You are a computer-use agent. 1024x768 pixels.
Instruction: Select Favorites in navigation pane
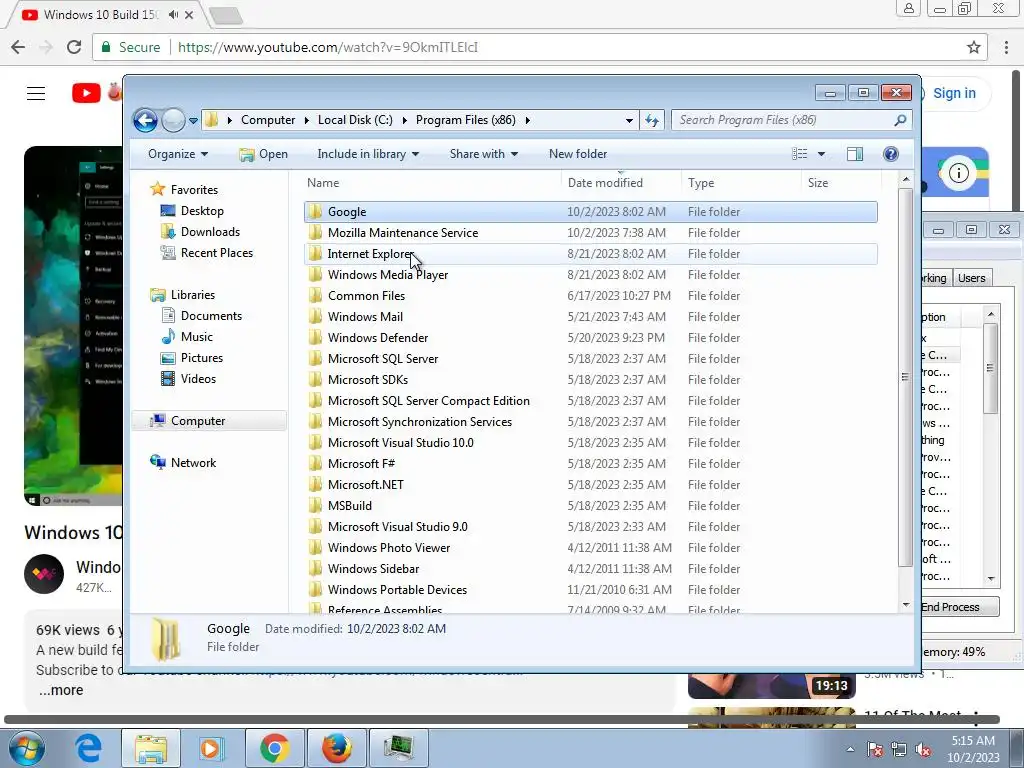pos(194,189)
